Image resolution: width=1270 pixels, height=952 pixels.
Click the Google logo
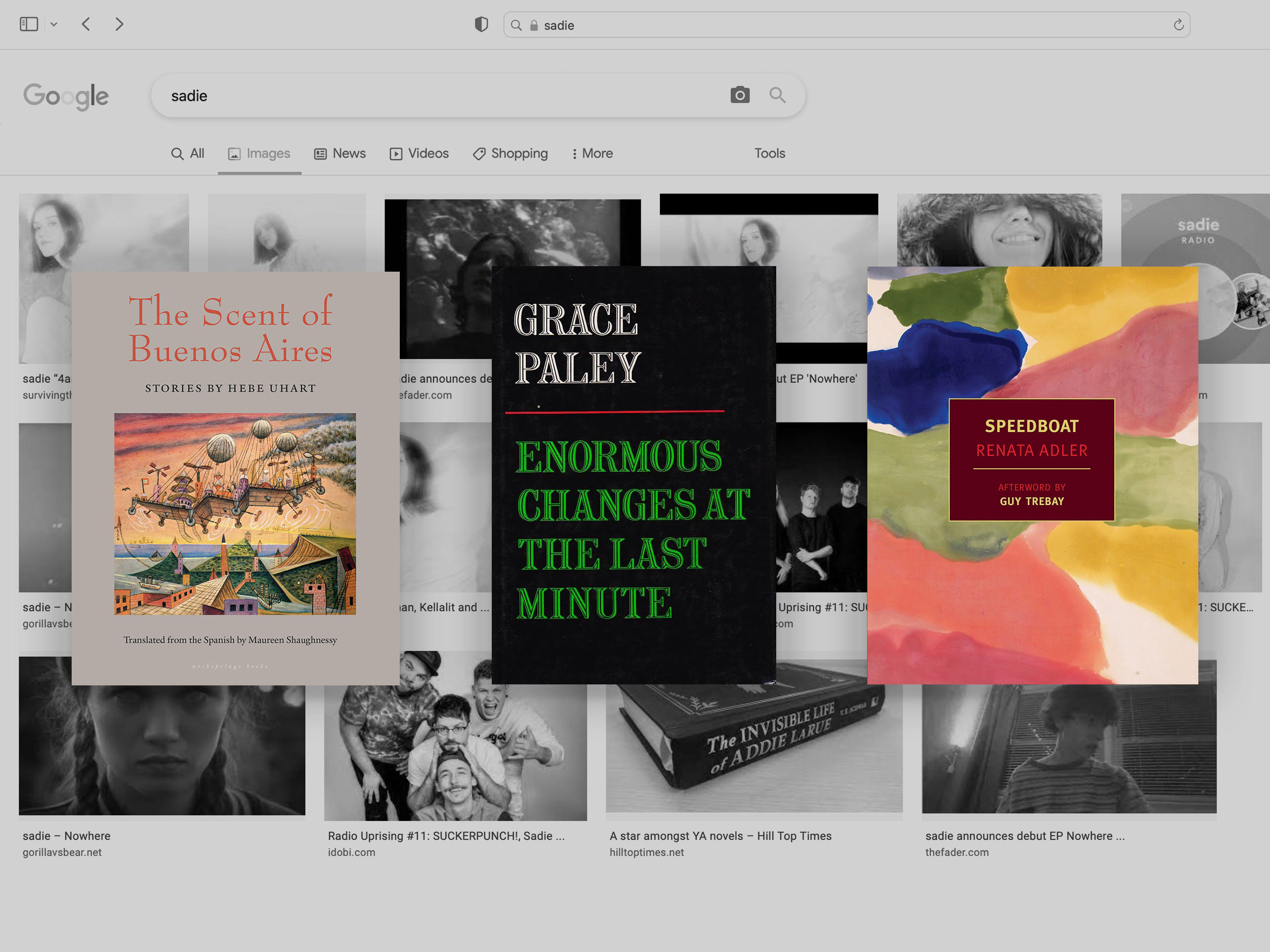pos(66,96)
